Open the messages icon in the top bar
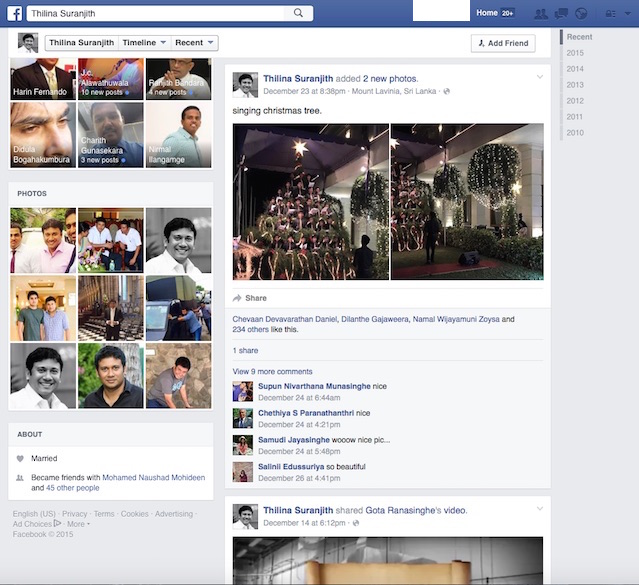The width and height of the screenshot is (639, 585). click(x=561, y=14)
